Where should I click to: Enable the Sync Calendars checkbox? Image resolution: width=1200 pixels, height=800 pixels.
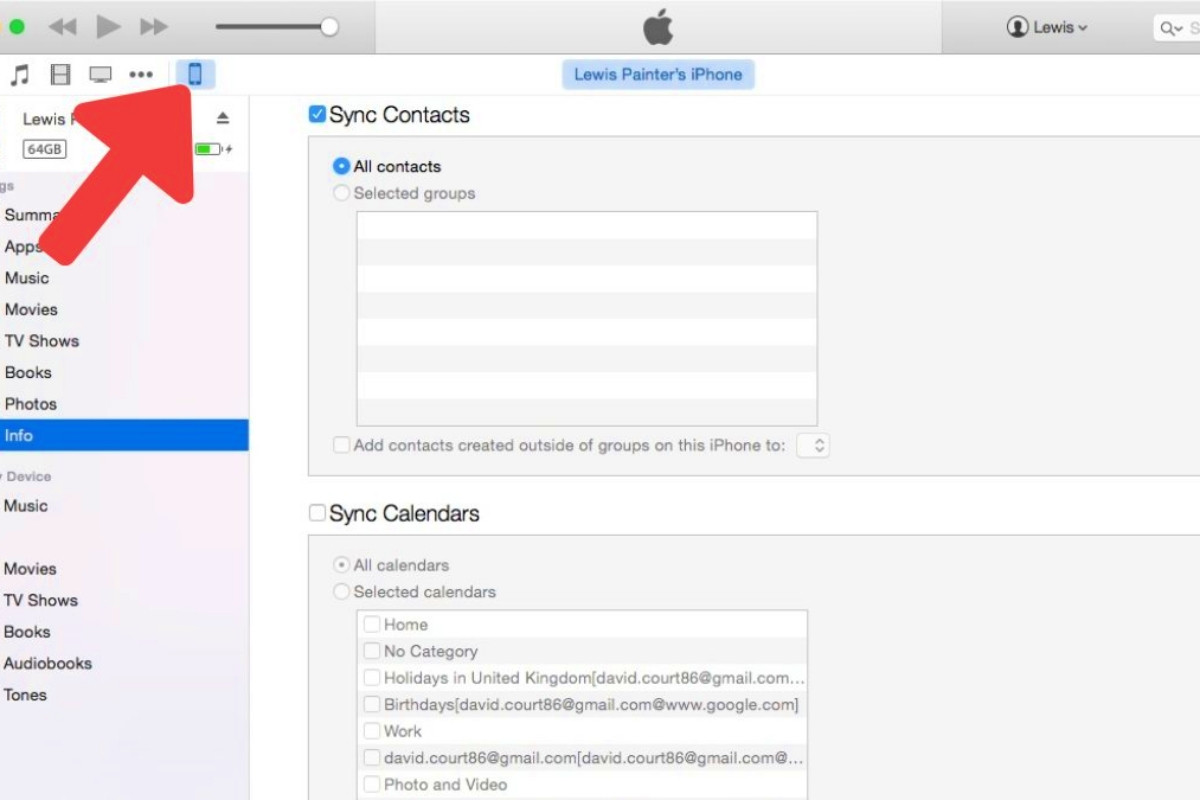(x=317, y=513)
